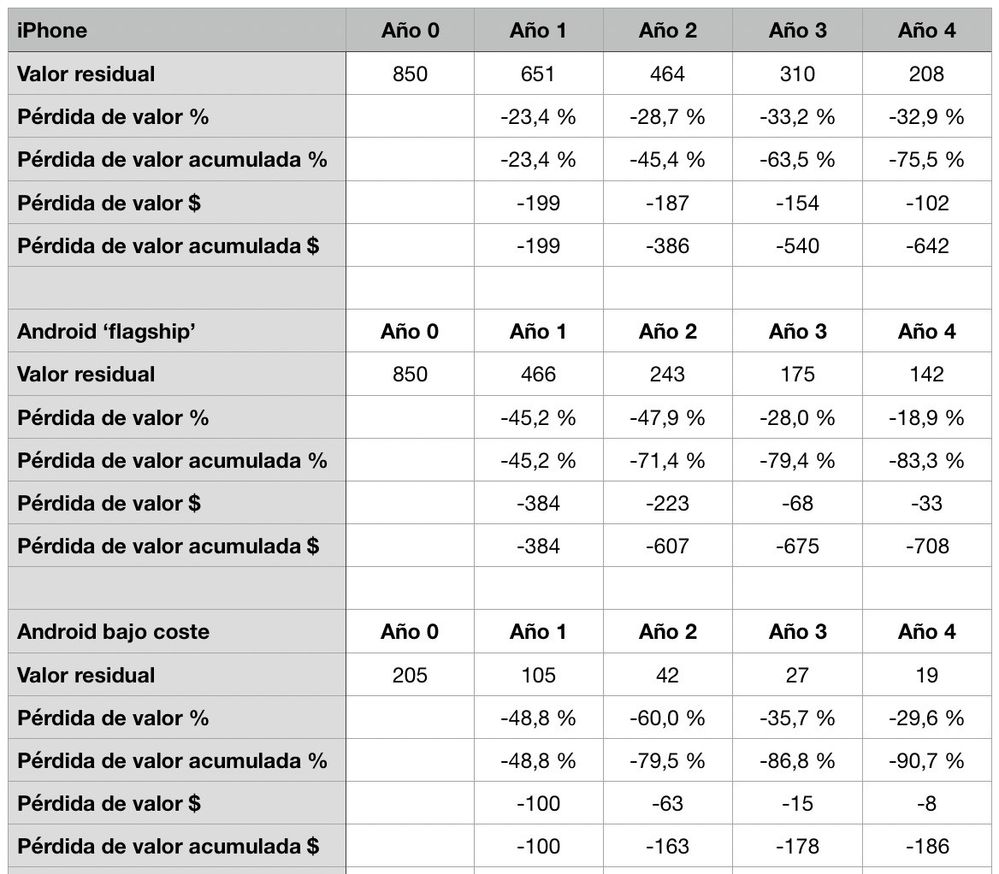Viewport: 999px width, 874px height.
Task: Click the iPhone cell showing -28,7 %
Action: coord(667,117)
